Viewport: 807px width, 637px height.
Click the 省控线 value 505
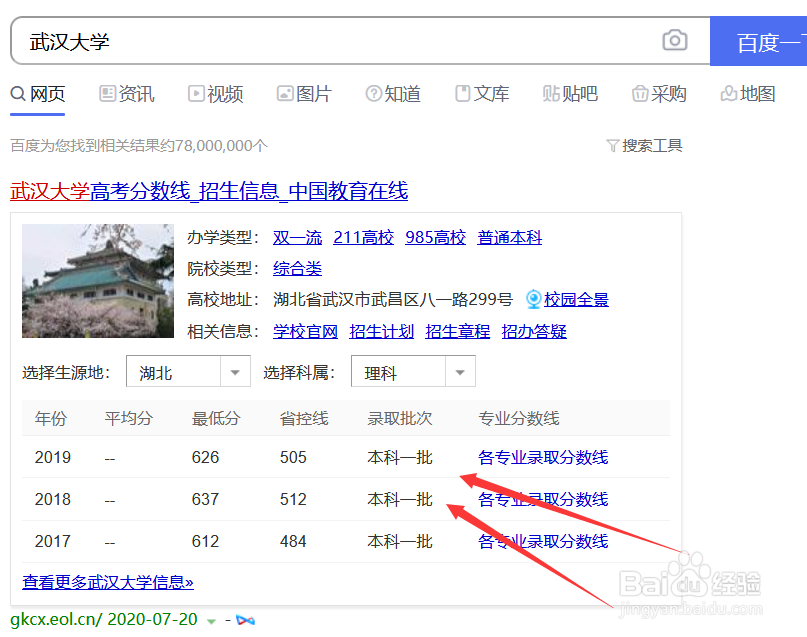tap(293, 457)
